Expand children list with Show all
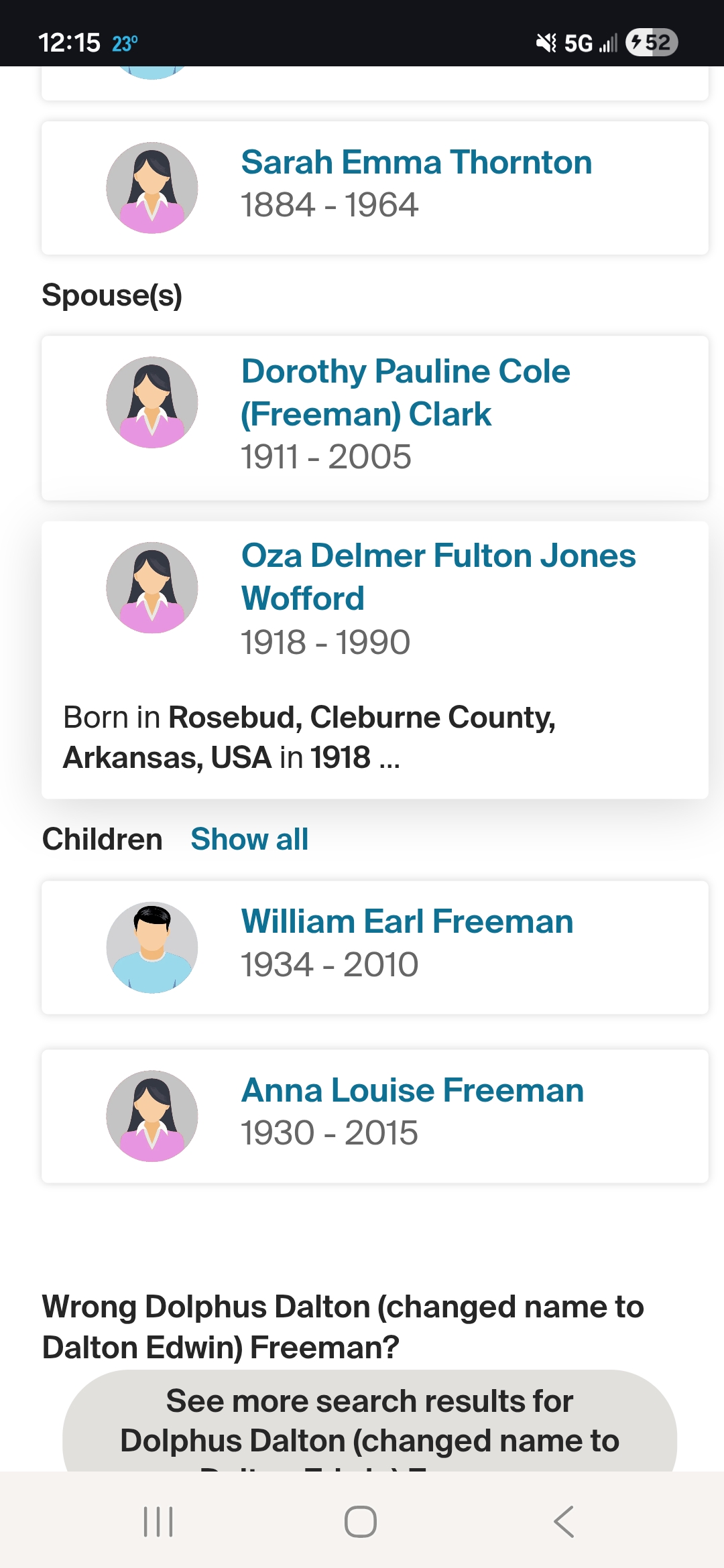This screenshot has width=724, height=1568. click(x=249, y=839)
